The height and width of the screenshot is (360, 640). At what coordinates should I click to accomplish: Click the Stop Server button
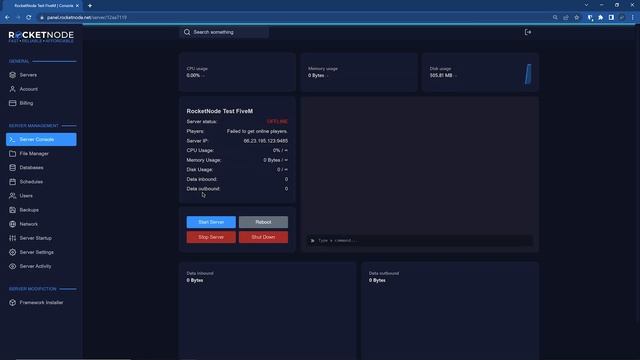[211, 237]
